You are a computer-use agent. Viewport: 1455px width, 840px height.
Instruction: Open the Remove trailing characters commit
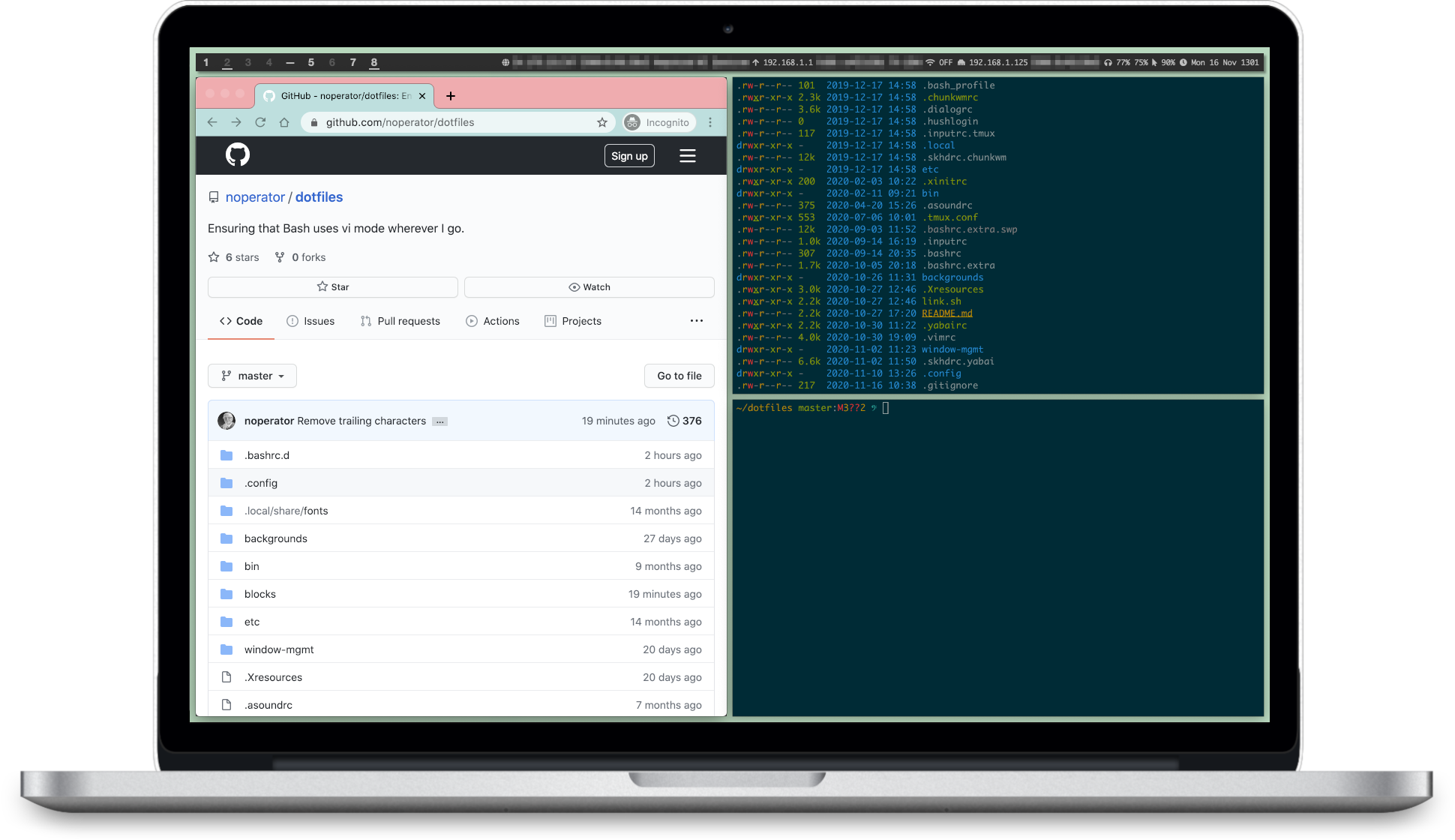(x=361, y=421)
